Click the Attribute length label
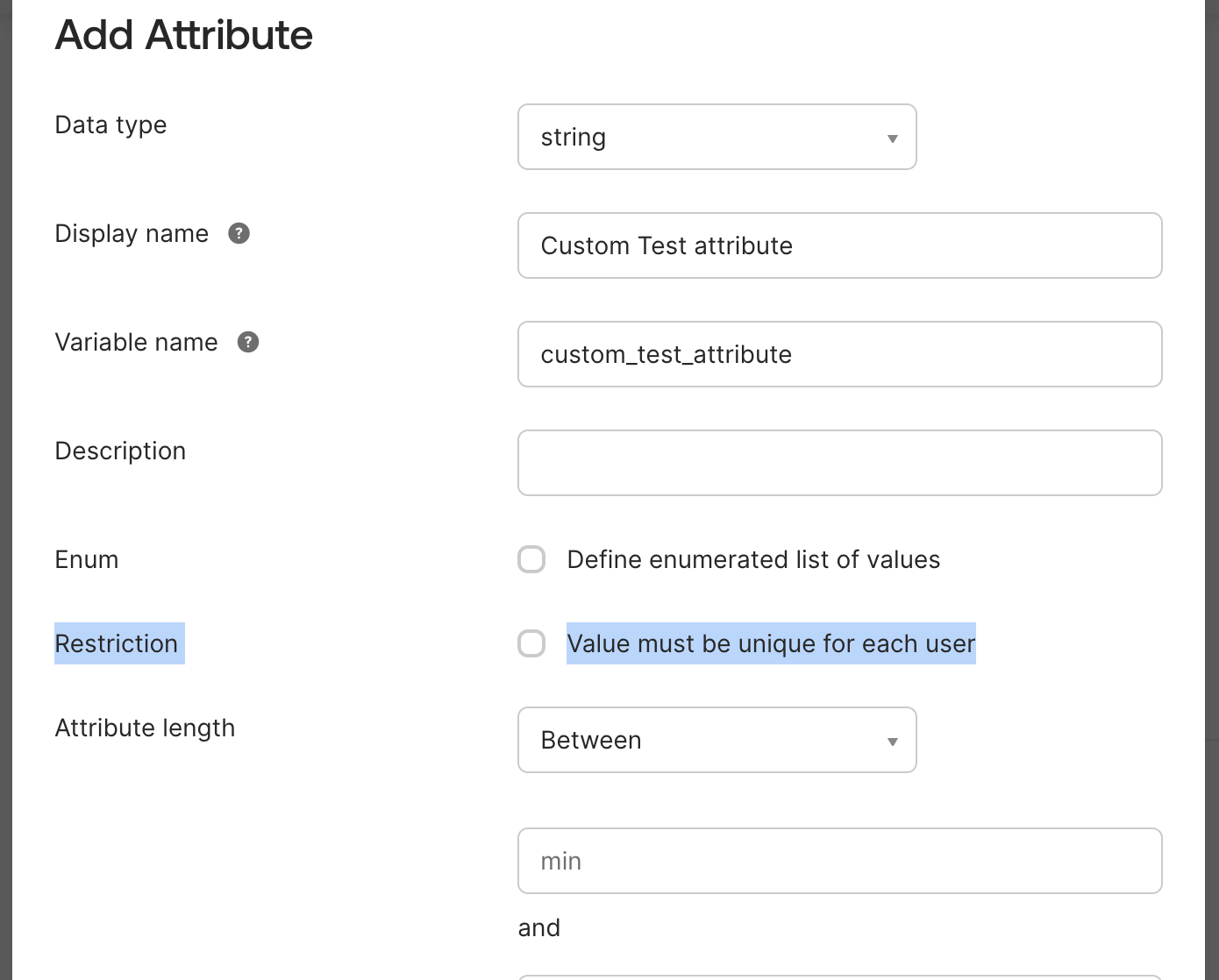Viewport: 1219px width, 980px height. [145, 728]
